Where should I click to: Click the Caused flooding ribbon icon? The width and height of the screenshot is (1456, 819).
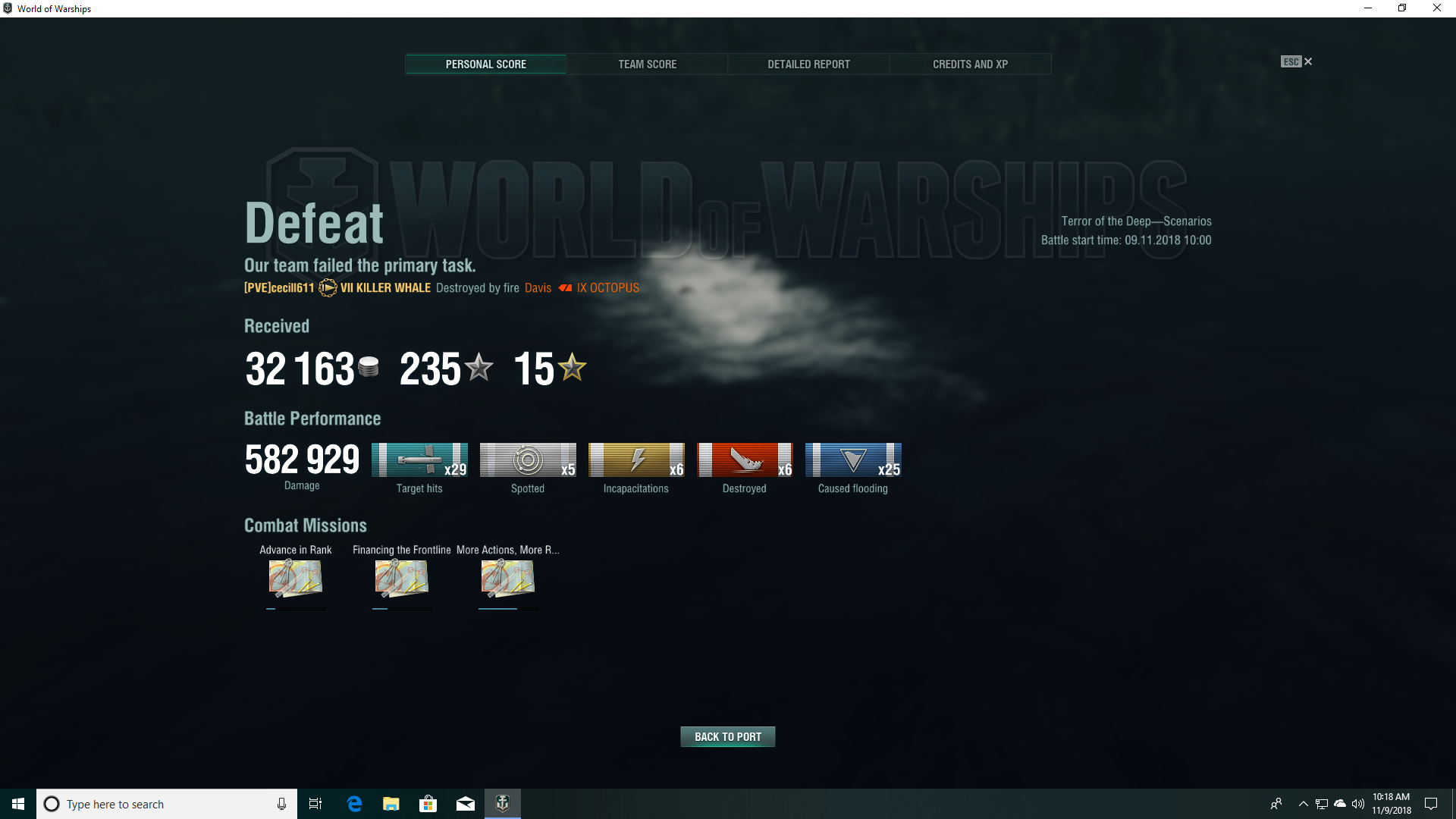853,460
